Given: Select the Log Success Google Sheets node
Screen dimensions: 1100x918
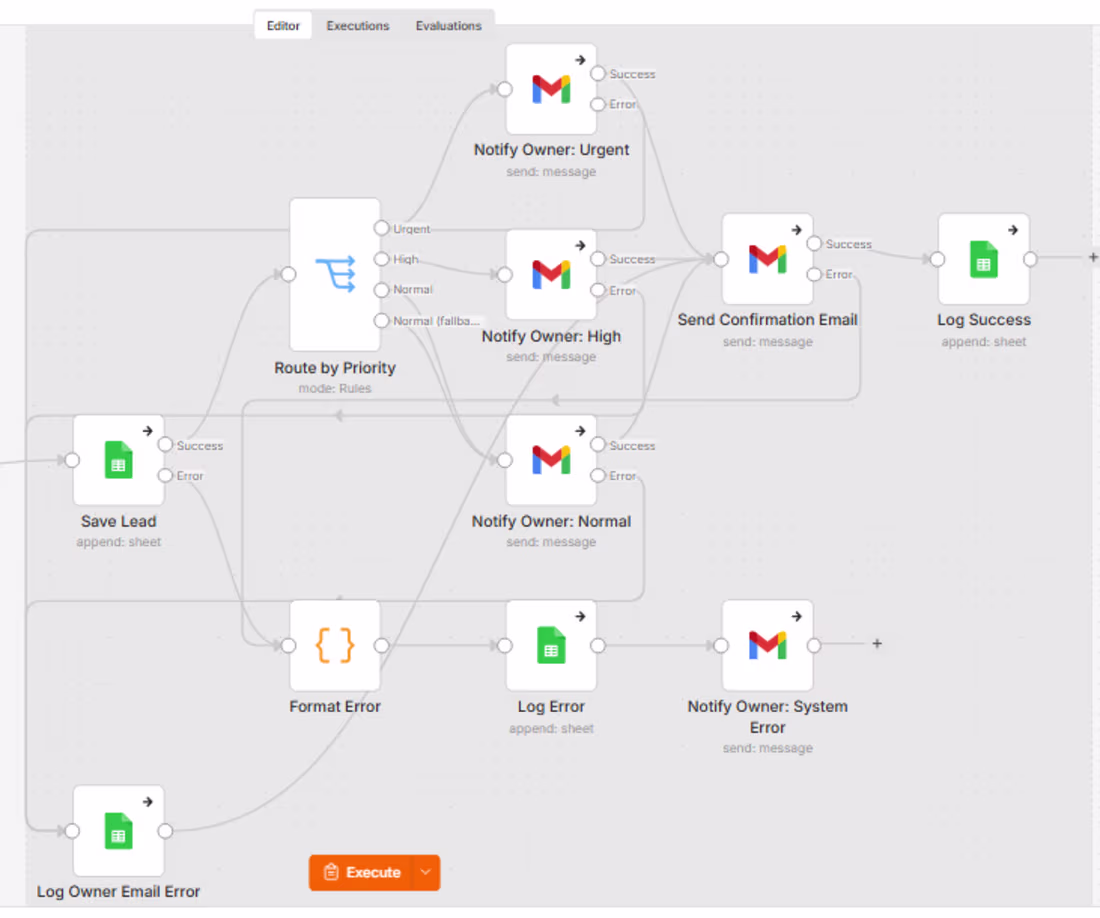Looking at the screenshot, I should click(x=984, y=259).
